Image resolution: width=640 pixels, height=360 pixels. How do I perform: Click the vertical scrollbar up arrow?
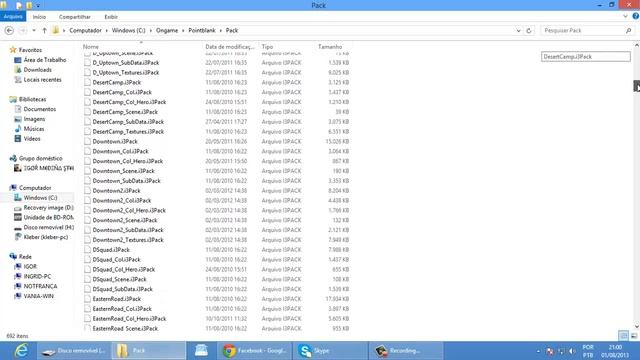[x=636, y=45]
